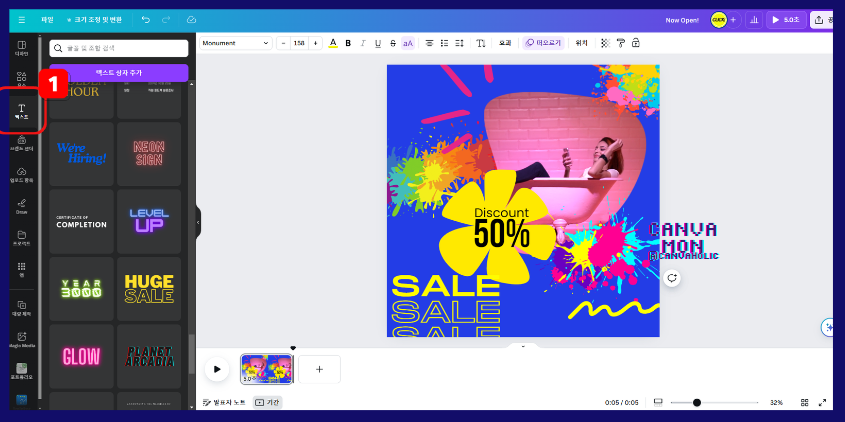This screenshot has width=845, height=422.
Task: Select the Certificate of Completion font combination
Action: click(x=81, y=222)
